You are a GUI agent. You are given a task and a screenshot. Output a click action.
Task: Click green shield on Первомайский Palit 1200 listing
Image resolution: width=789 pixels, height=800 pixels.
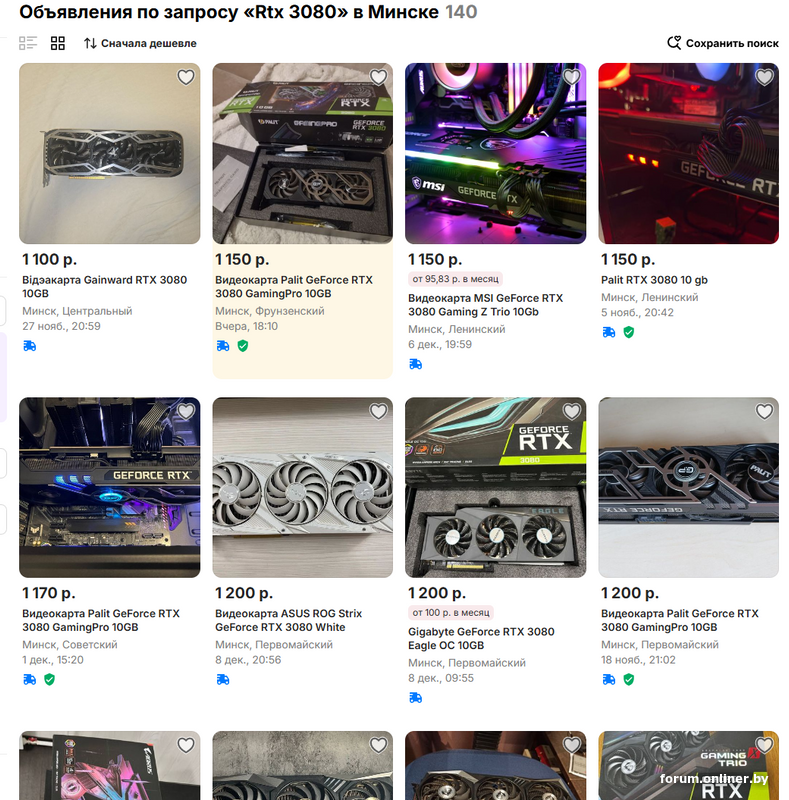(629, 680)
